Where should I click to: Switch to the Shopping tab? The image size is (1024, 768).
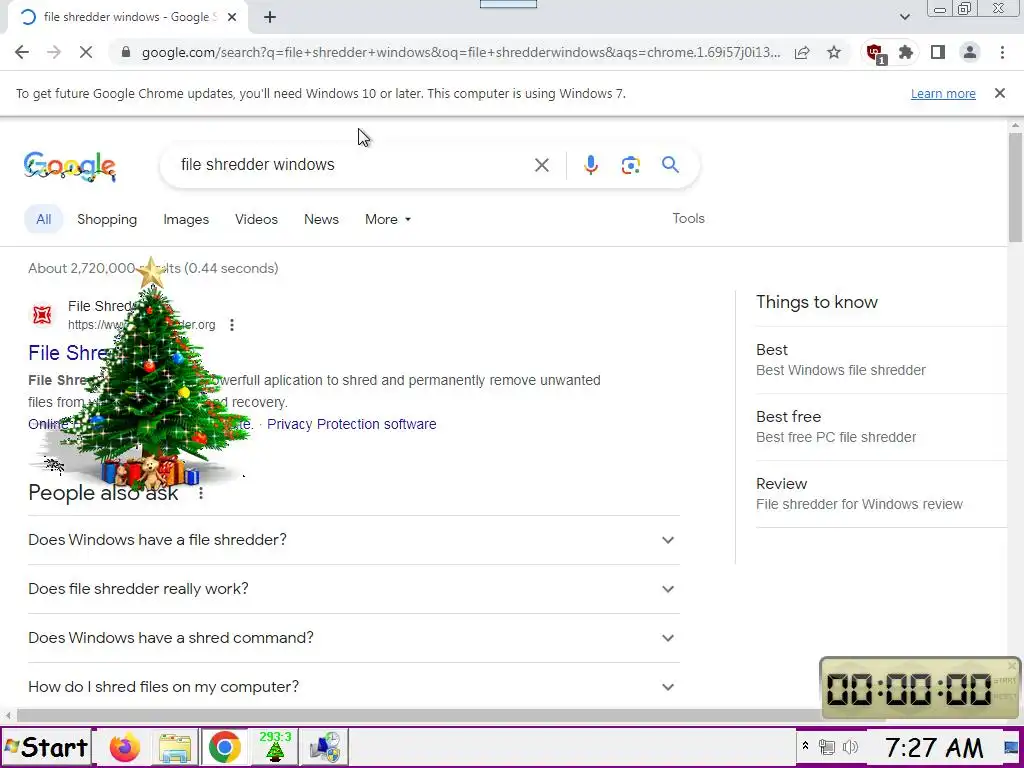click(107, 219)
